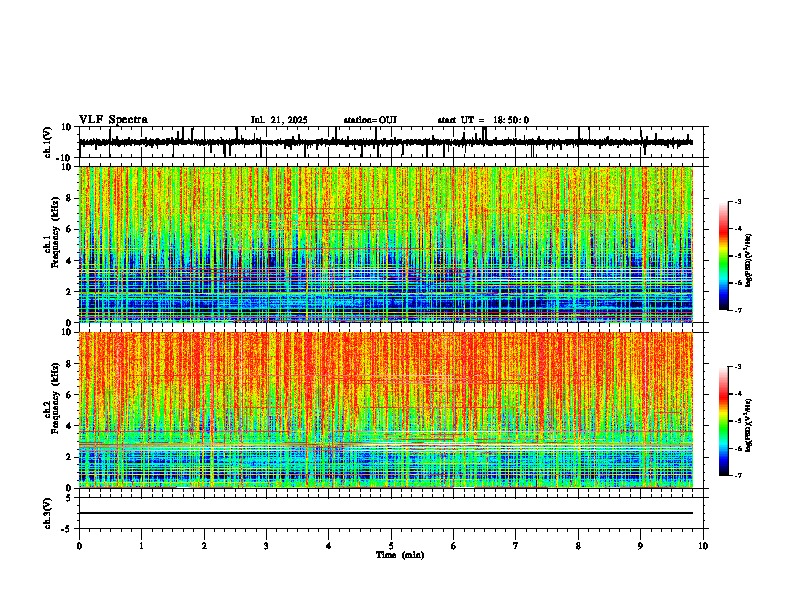792x612 pixels.
Task: Click the ch.2 colorbar "-7" bottom label
Action: pyautogui.click(x=737, y=475)
